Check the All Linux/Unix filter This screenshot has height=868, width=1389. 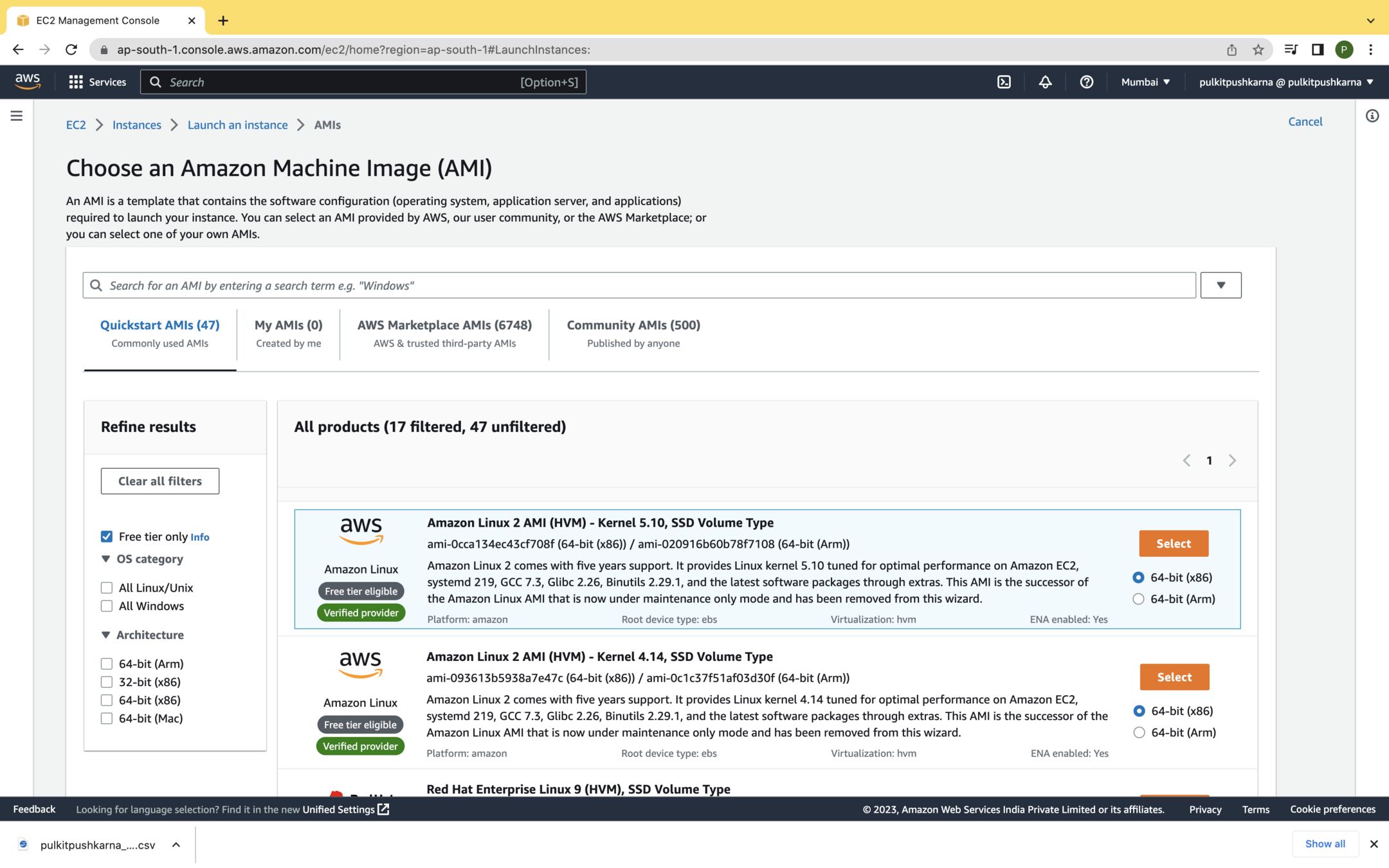point(107,588)
